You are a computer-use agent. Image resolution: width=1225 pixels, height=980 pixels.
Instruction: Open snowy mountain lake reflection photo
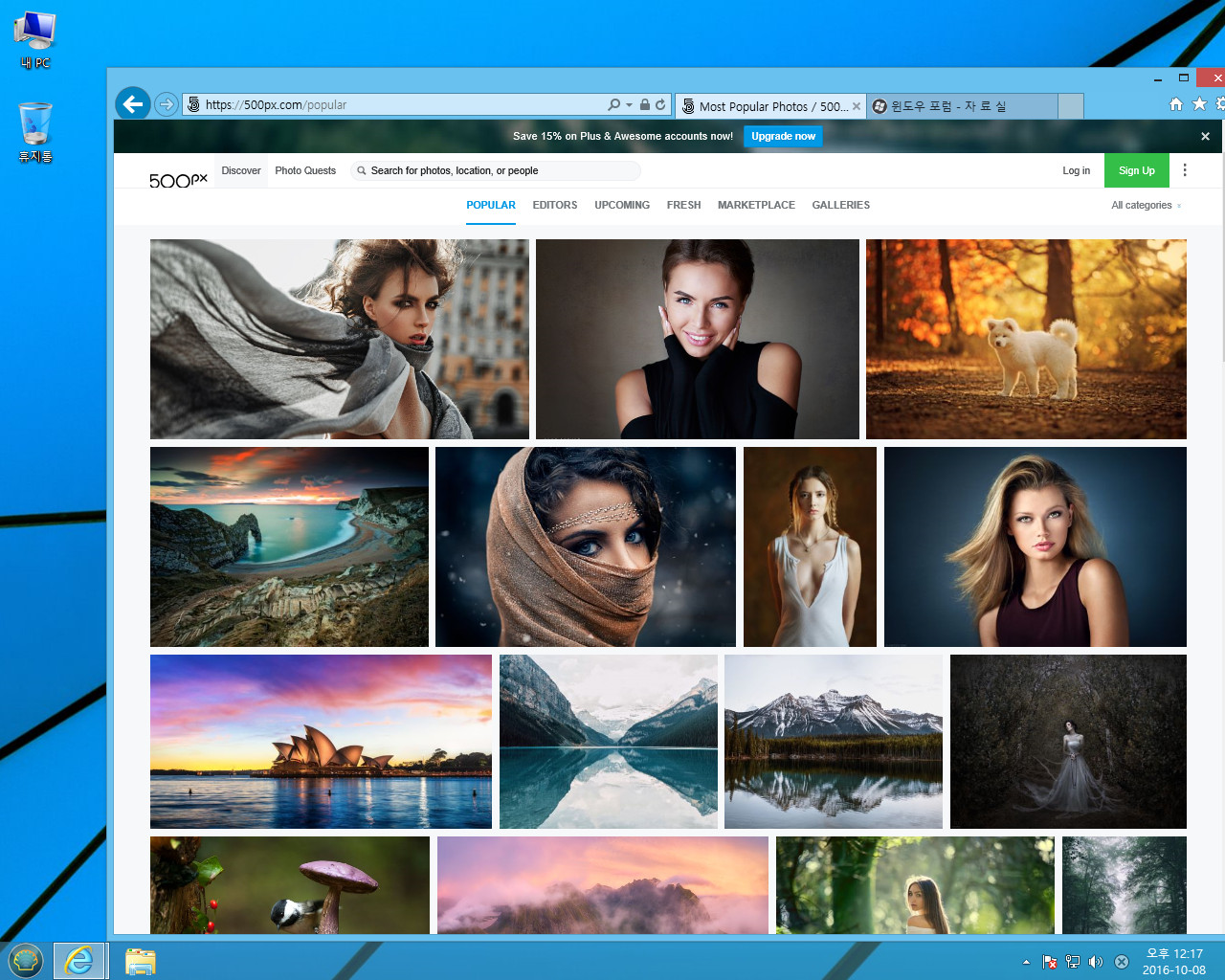coord(834,742)
